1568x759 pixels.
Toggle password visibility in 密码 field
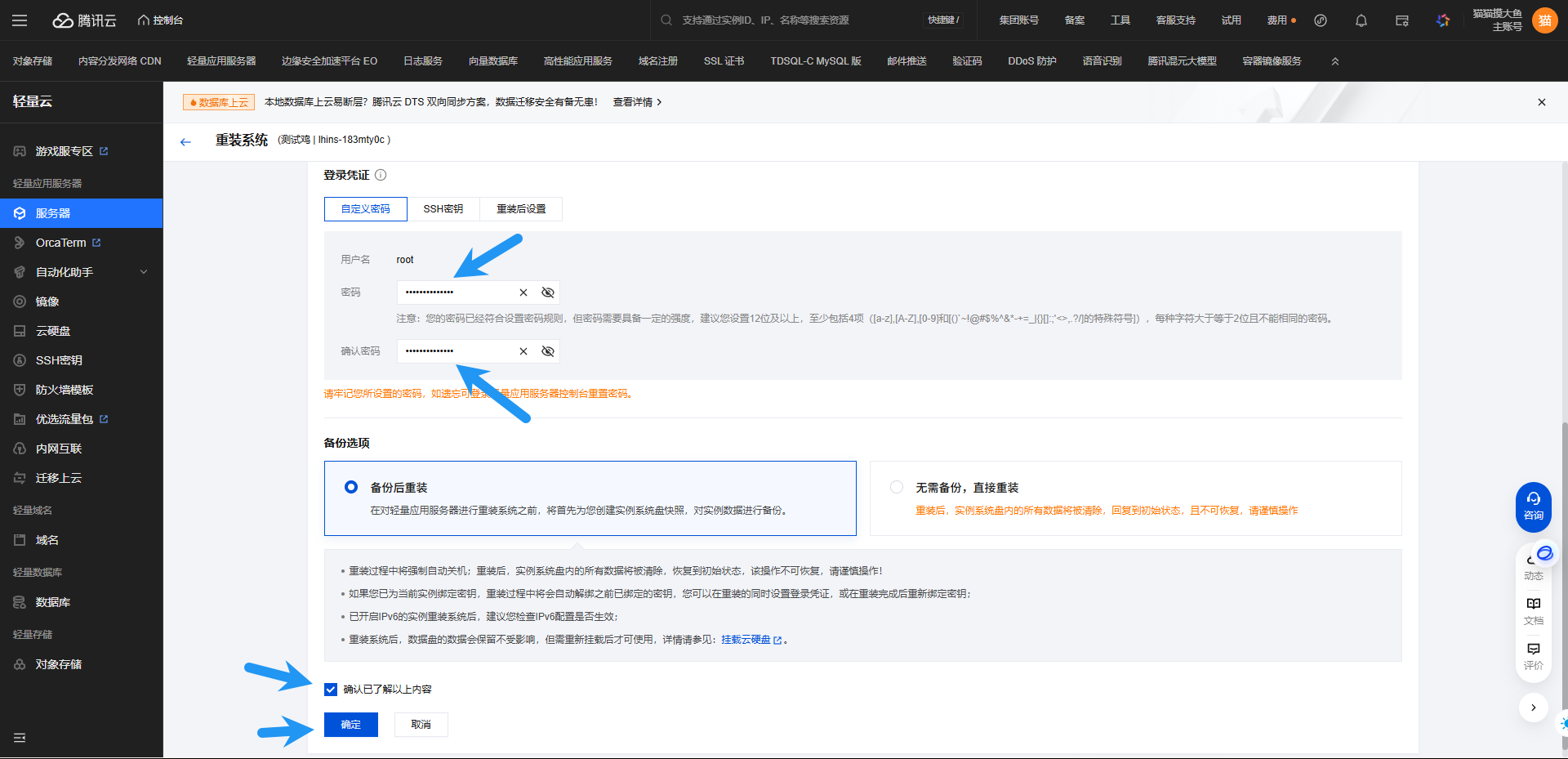tap(548, 292)
